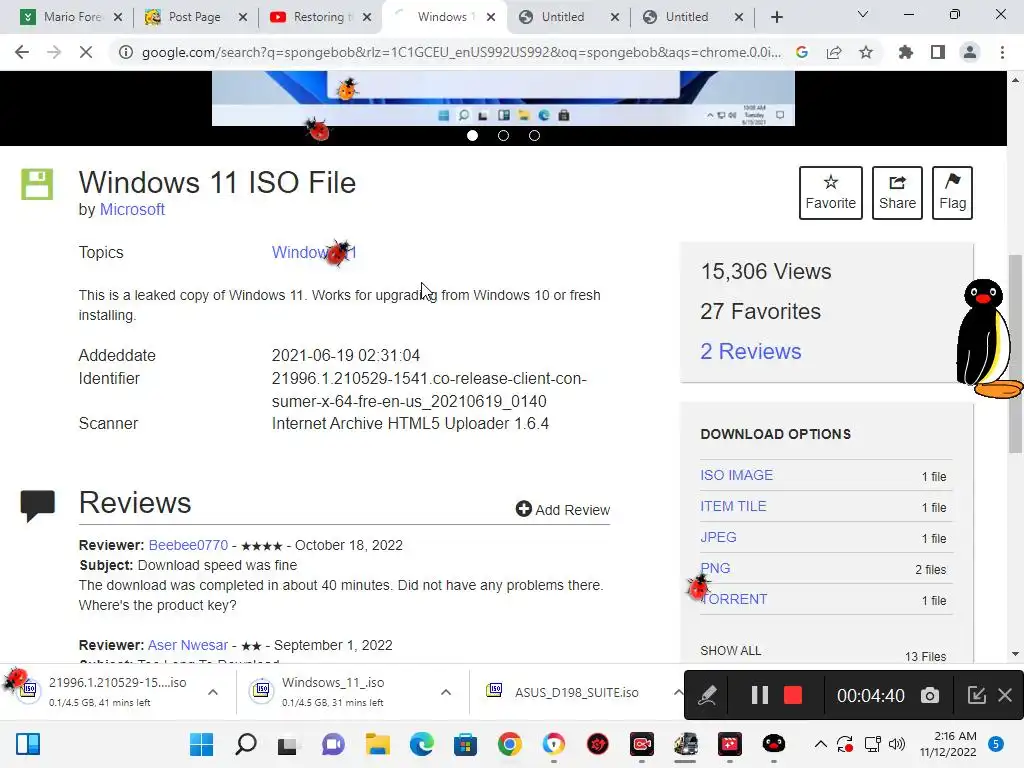Select the second carousel dot

pos(504,135)
